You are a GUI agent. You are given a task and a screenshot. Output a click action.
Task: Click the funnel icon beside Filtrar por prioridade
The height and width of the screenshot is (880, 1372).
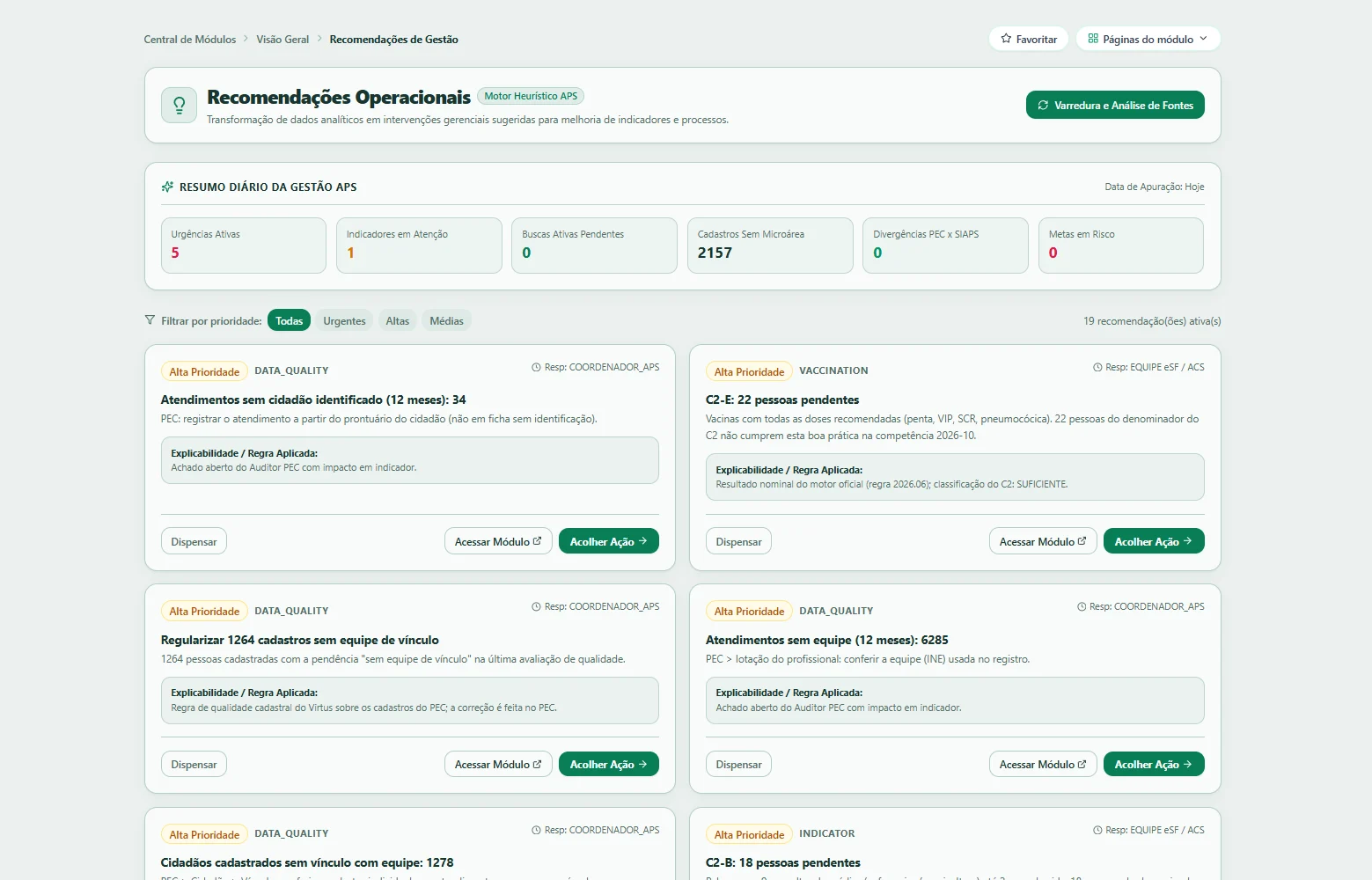click(150, 320)
